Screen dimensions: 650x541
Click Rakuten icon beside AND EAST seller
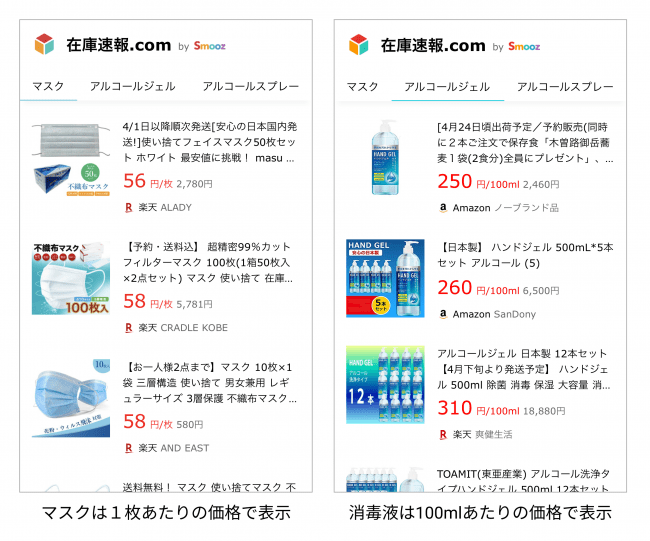pyautogui.click(x=129, y=448)
